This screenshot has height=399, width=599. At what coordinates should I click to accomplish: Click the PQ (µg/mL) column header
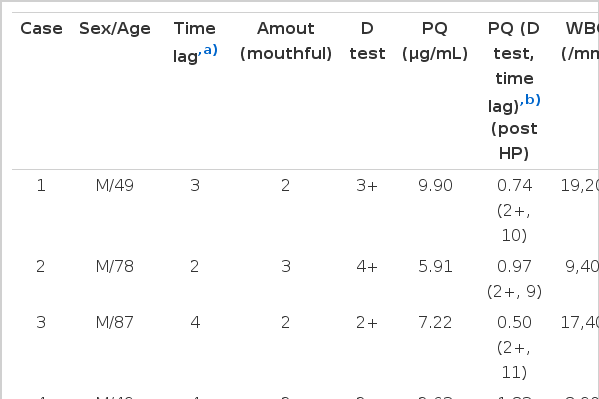tap(435, 41)
